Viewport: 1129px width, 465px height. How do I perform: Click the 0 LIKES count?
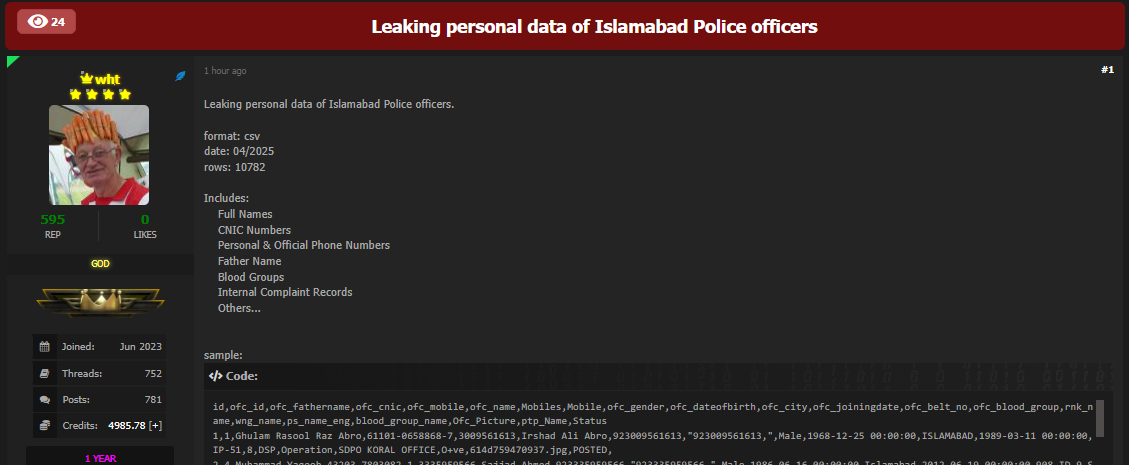[145, 220]
